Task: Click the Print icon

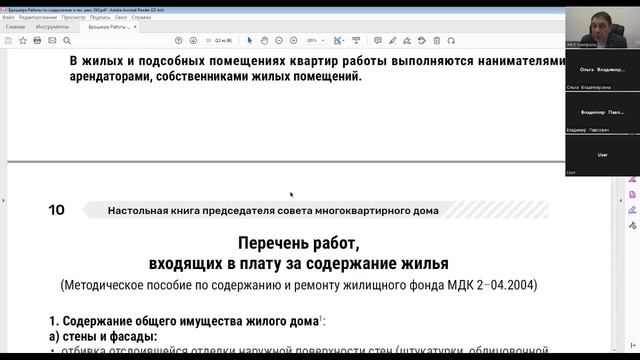Action: pyautogui.click(x=37, y=40)
